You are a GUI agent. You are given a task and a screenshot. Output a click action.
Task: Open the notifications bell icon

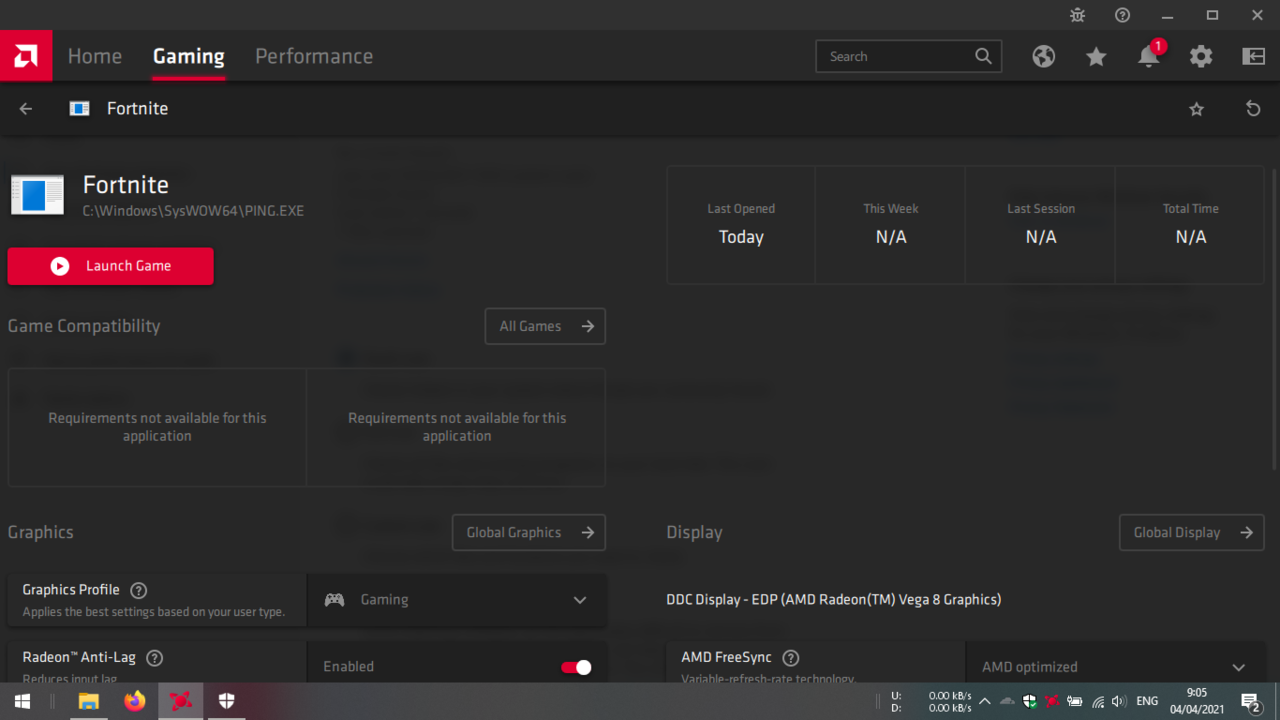click(x=1148, y=56)
